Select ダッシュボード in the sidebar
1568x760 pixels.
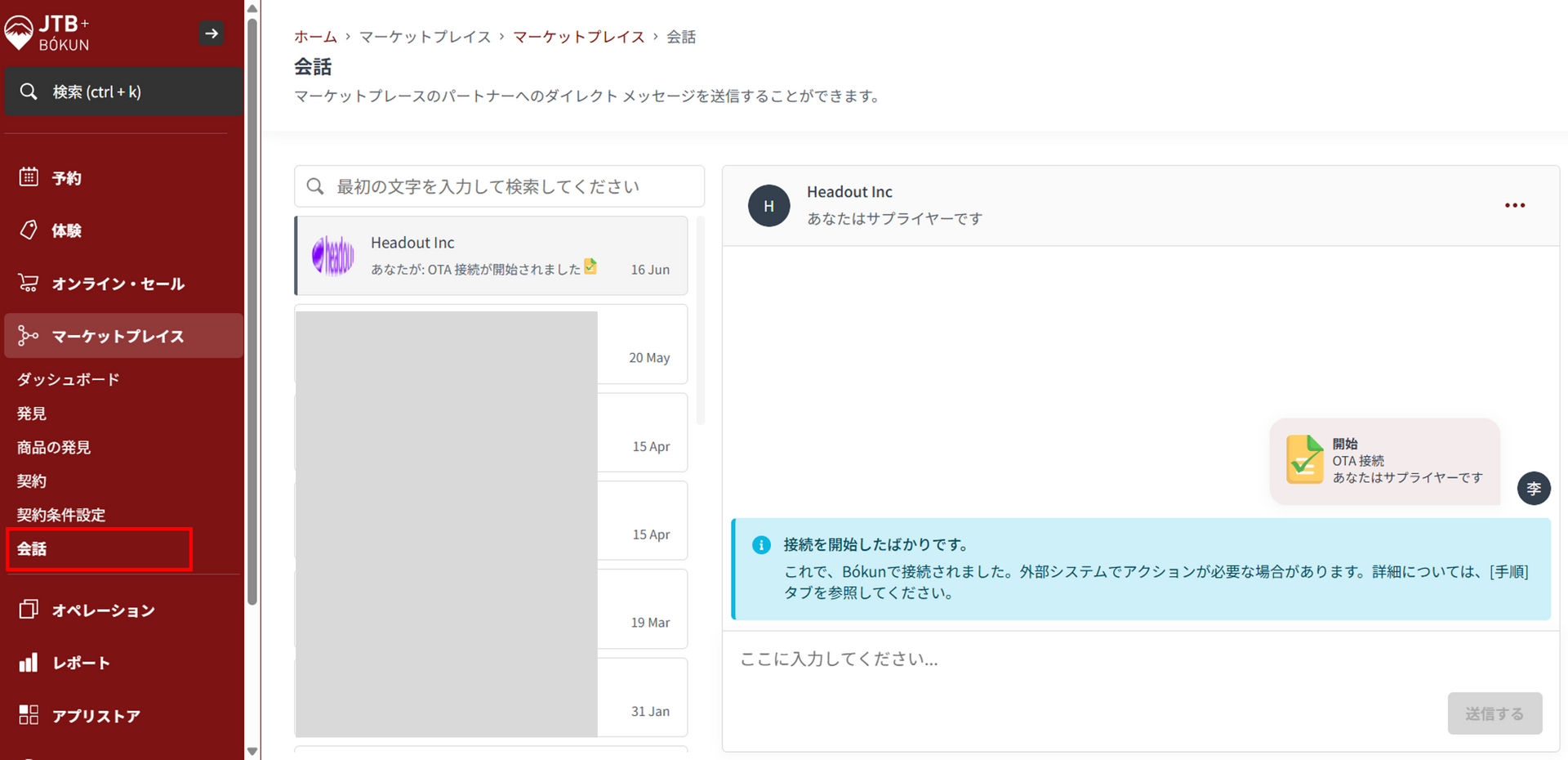point(69,379)
